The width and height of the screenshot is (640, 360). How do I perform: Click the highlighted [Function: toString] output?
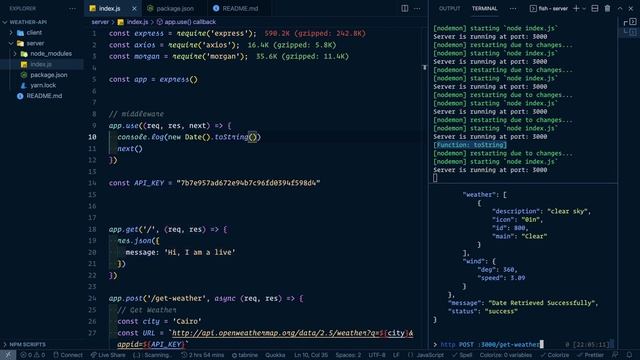(x=470, y=145)
